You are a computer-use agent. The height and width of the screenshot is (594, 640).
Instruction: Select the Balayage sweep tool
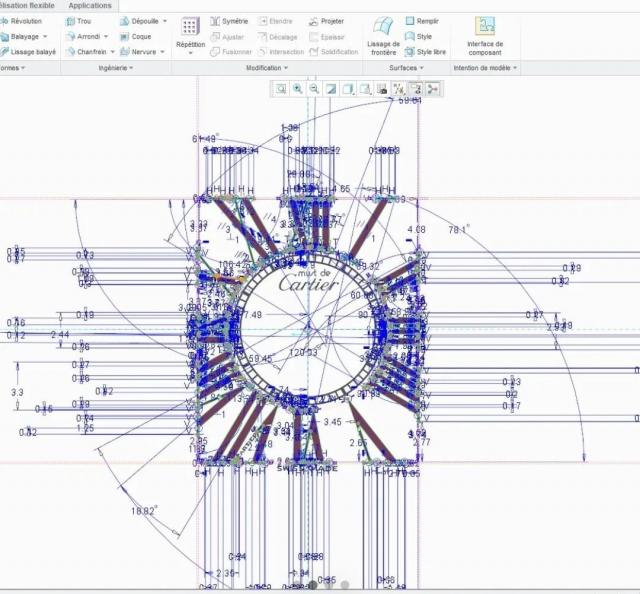tap(20, 36)
